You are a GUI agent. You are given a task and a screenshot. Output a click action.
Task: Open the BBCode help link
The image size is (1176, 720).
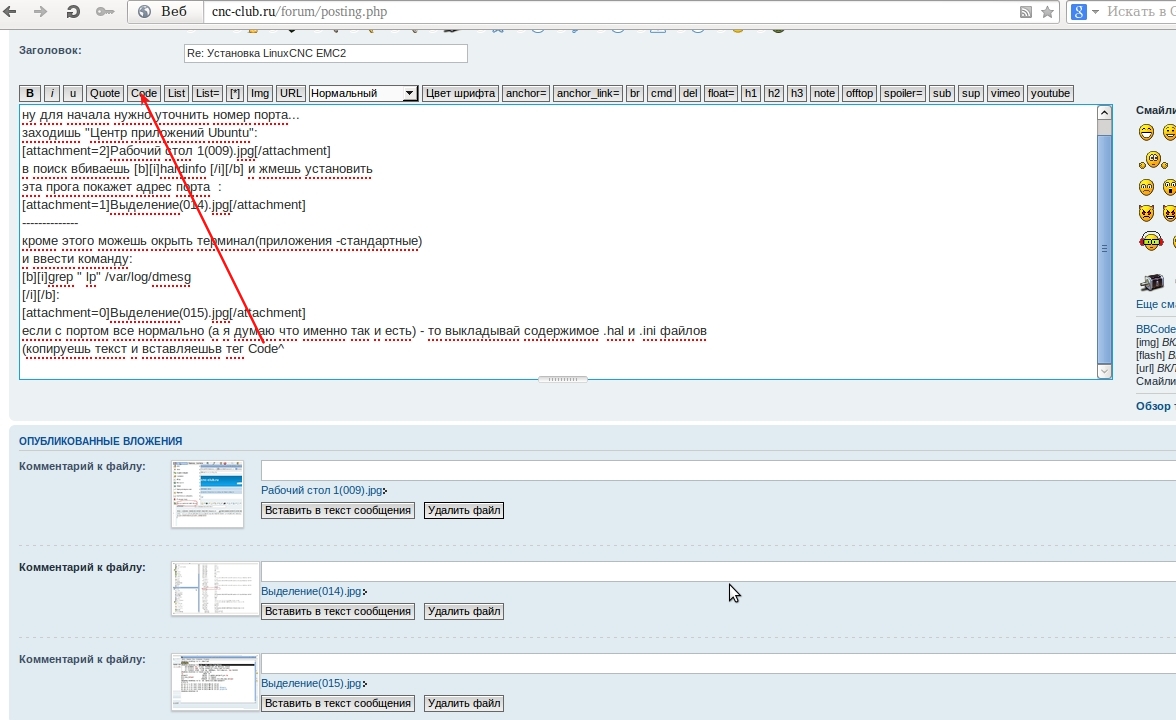point(1156,329)
